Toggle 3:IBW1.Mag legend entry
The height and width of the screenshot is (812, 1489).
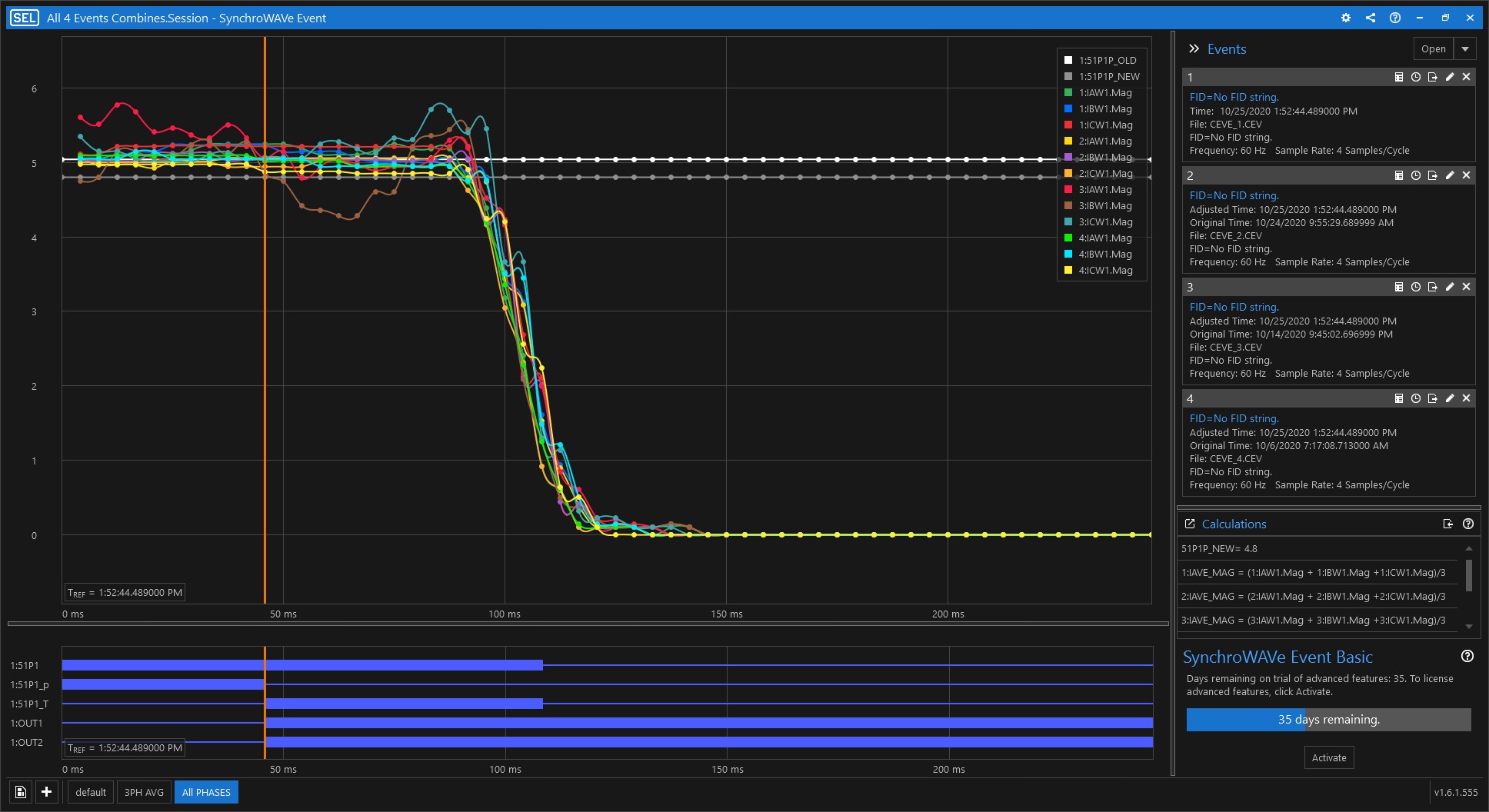pos(1098,205)
